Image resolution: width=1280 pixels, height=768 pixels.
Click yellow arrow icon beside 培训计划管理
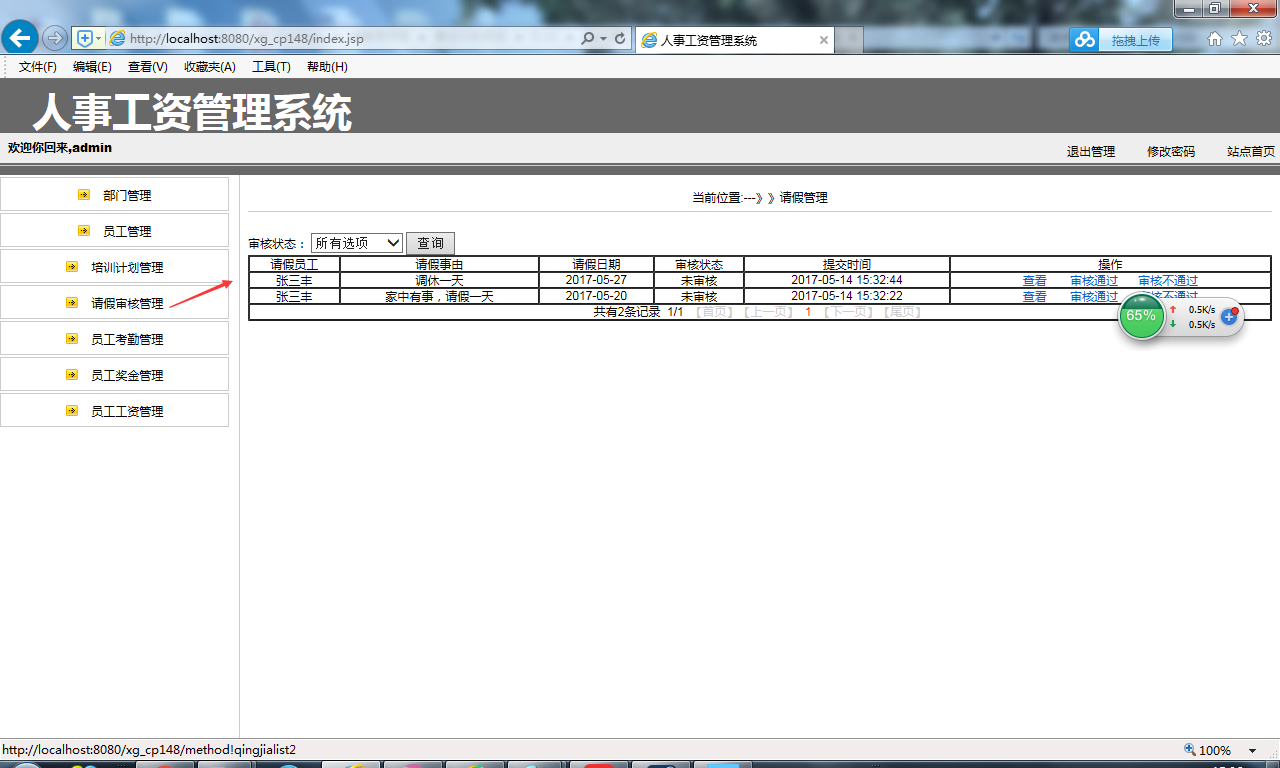click(72, 267)
